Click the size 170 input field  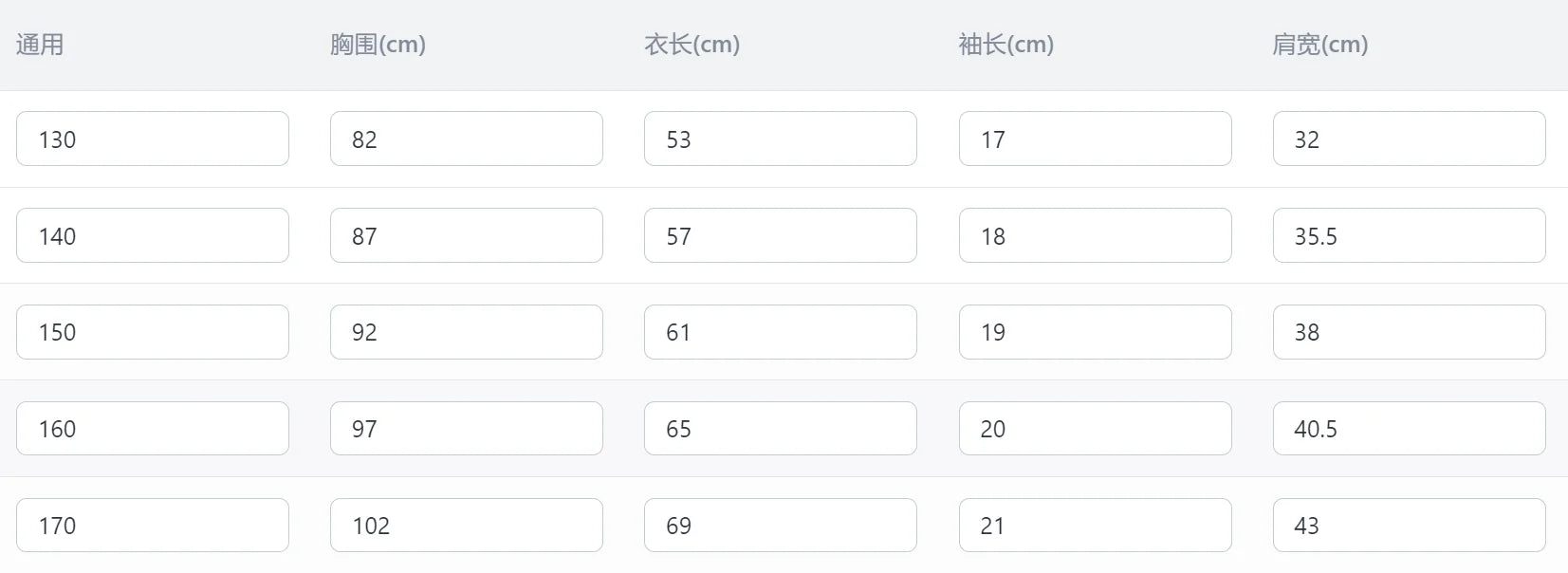(x=152, y=526)
